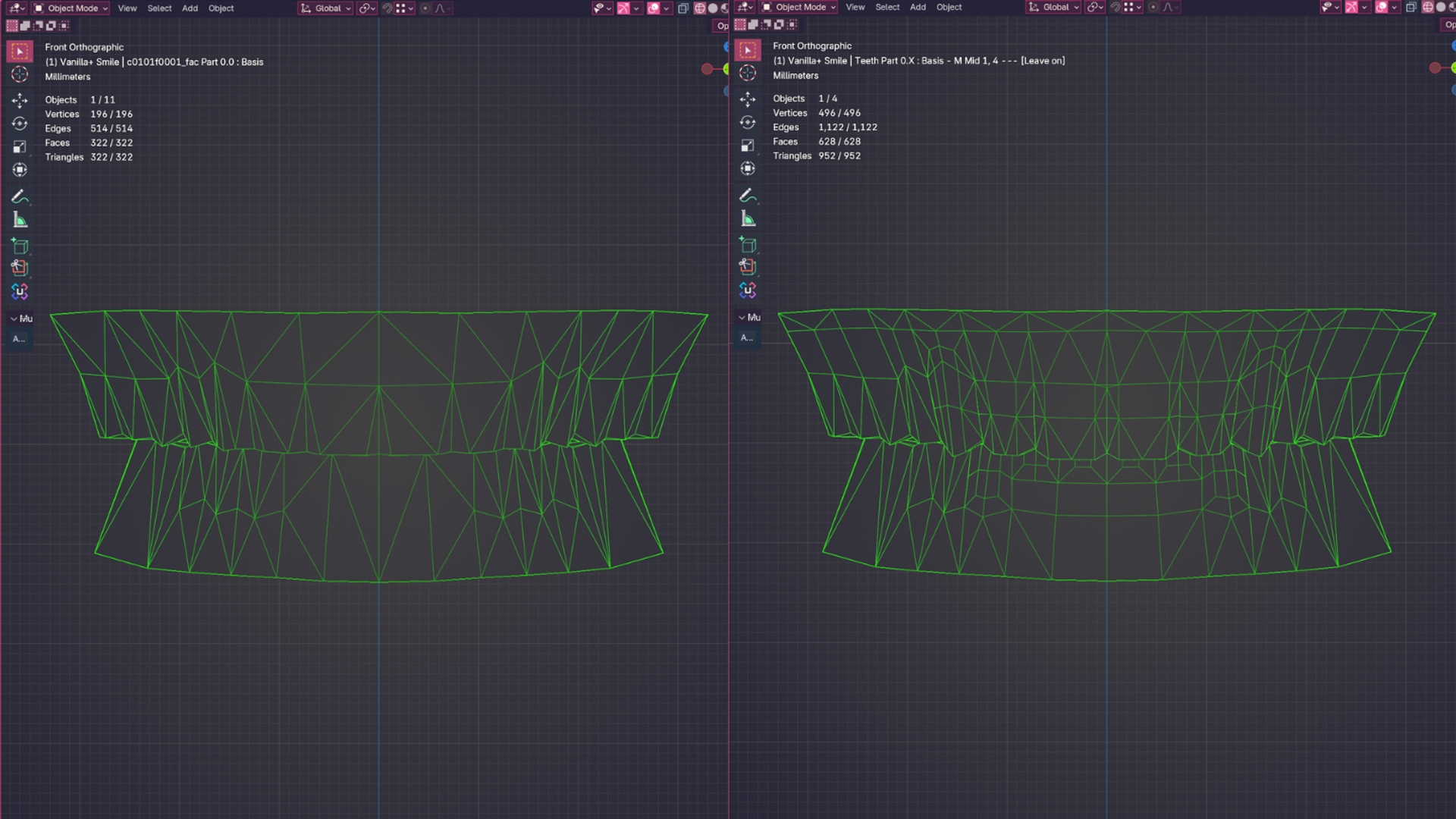Open pivot point dropdown in right viewport
1456x819 pixels.
[1094, 7]
